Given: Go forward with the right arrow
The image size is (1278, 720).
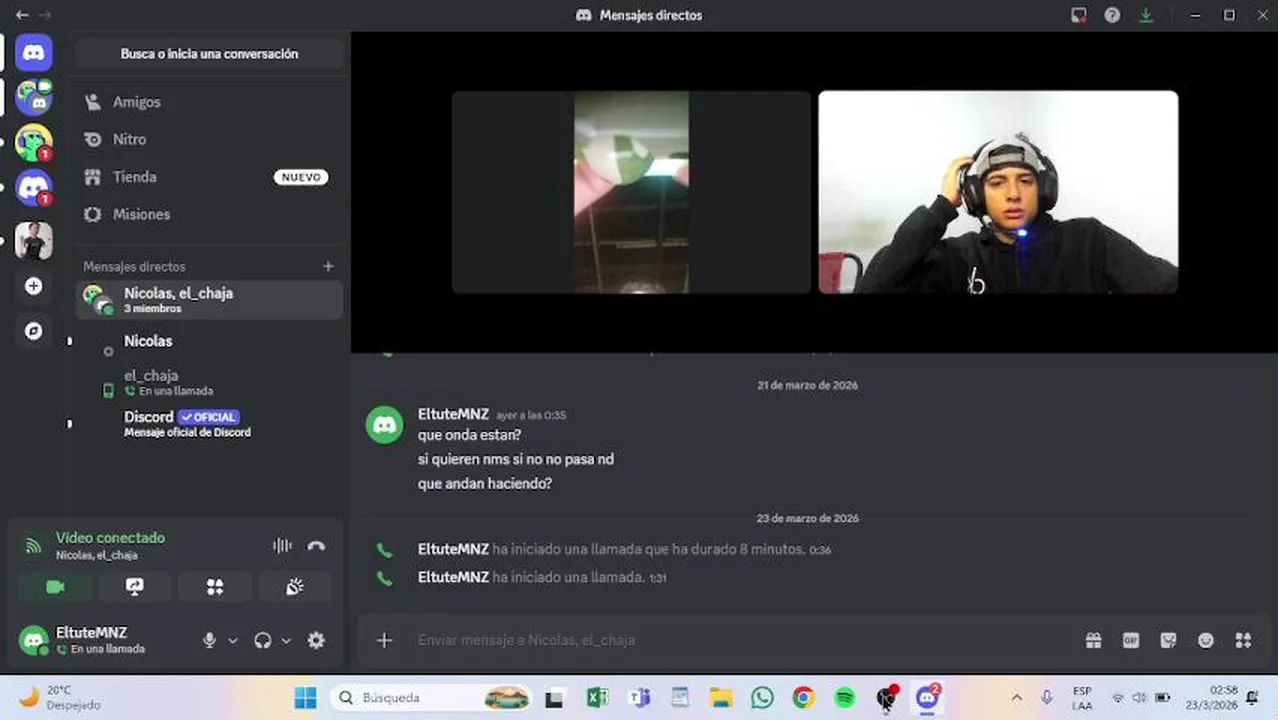Looking at the screenshot, I should [45, 15].
